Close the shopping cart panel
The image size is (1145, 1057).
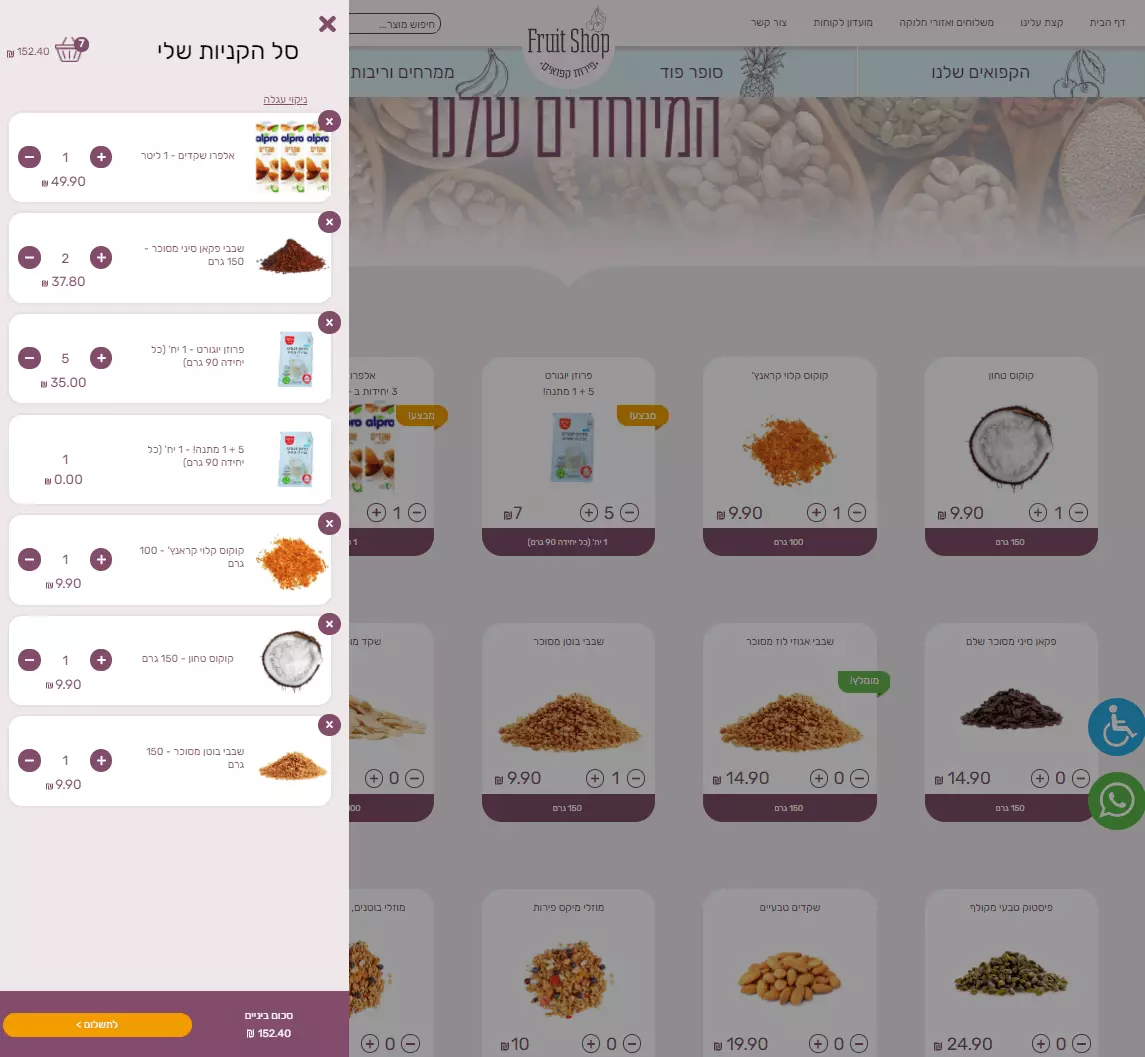click(x=327, y=24)
